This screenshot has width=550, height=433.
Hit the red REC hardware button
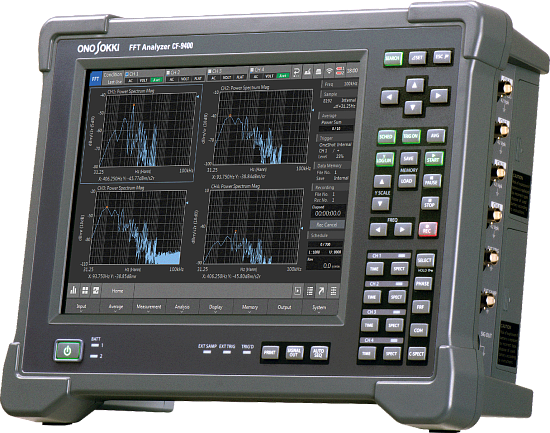click(x=428, y=230)
